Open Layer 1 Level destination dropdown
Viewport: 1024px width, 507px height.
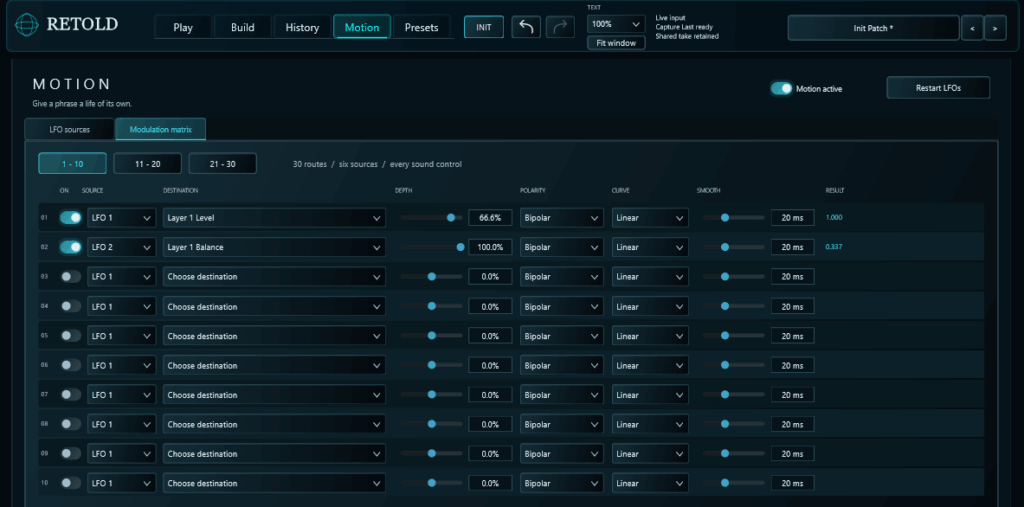(x=274, y=218)
